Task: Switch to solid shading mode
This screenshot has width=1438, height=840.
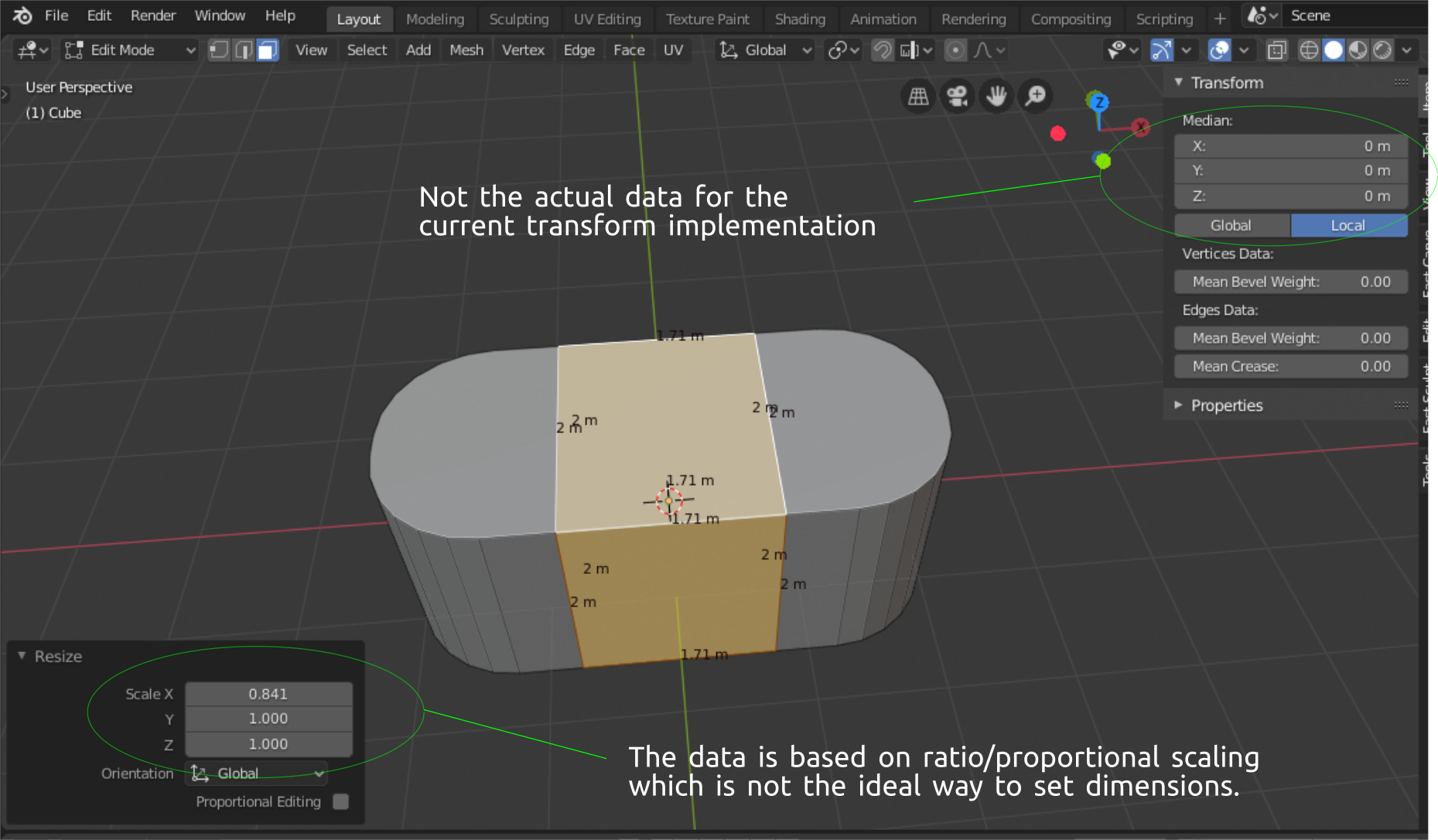Action: (1334, 50)
